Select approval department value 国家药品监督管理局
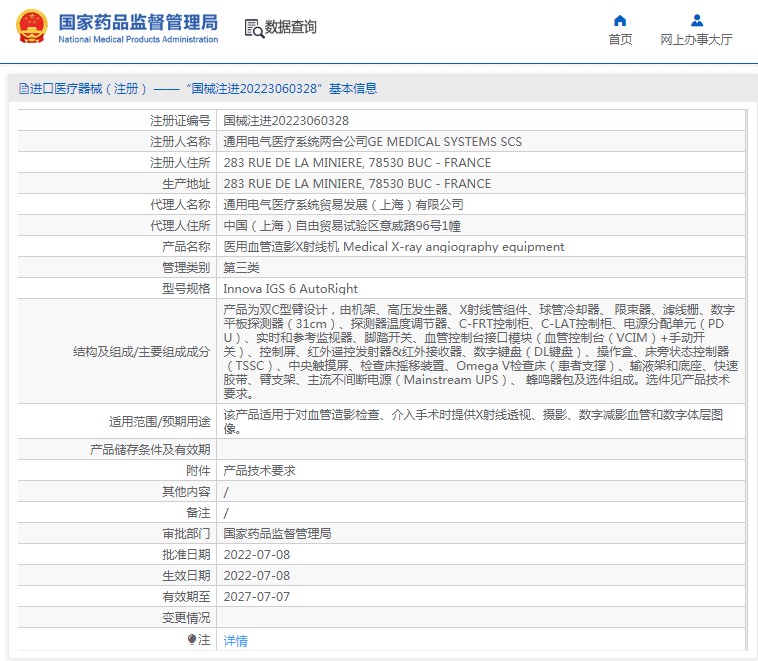This screenshot has width=758, height=661. coord(277,534)
